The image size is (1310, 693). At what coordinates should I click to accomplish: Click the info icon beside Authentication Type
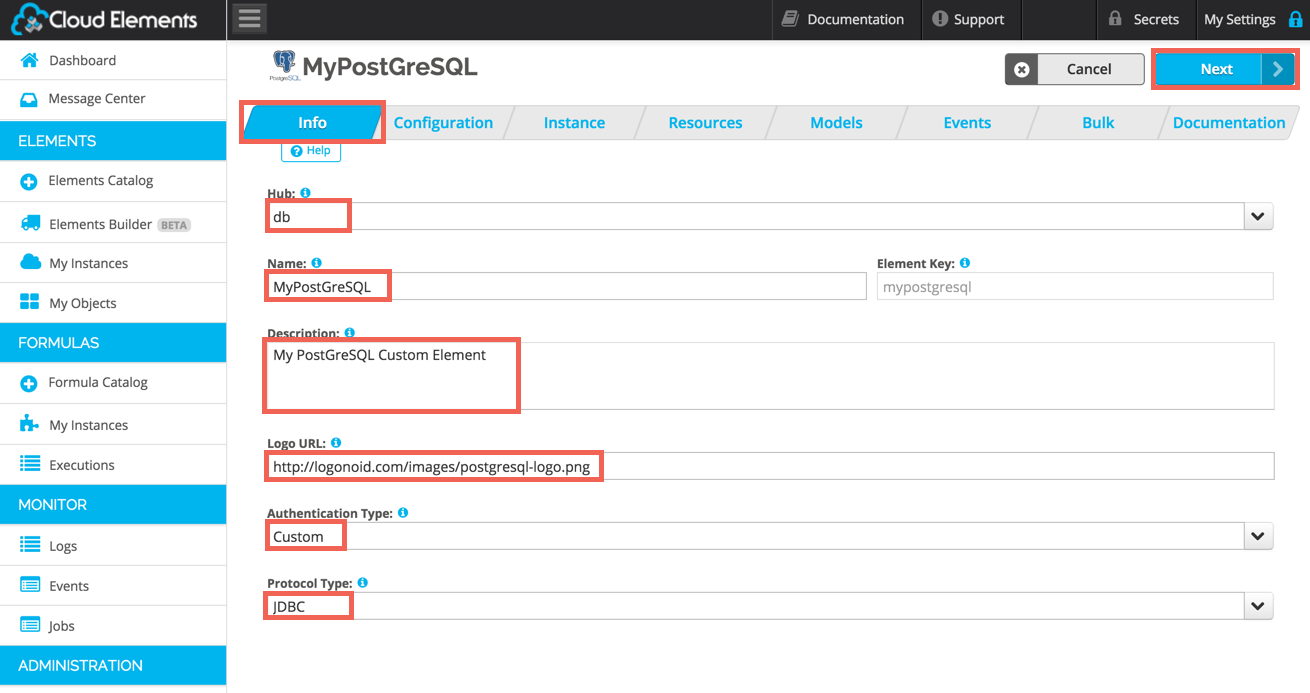[x=403, y=513]
